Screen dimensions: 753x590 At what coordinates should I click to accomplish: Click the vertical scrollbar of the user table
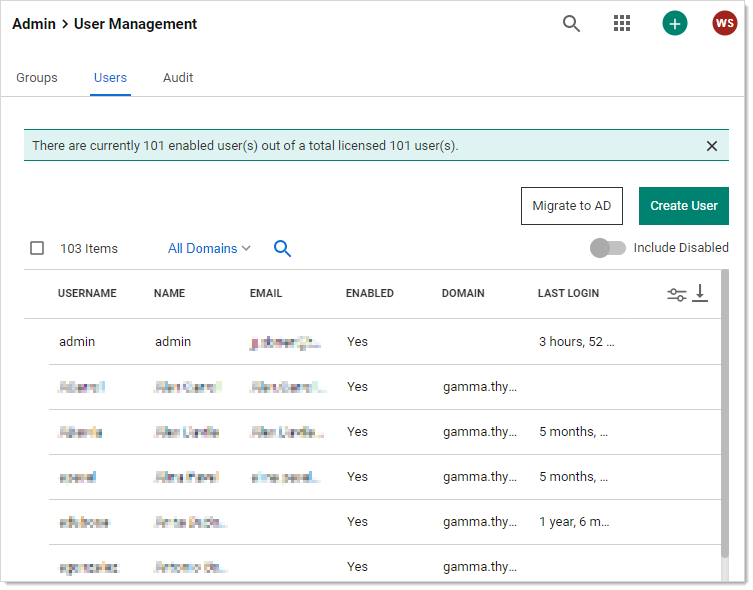tap(725, 413)
